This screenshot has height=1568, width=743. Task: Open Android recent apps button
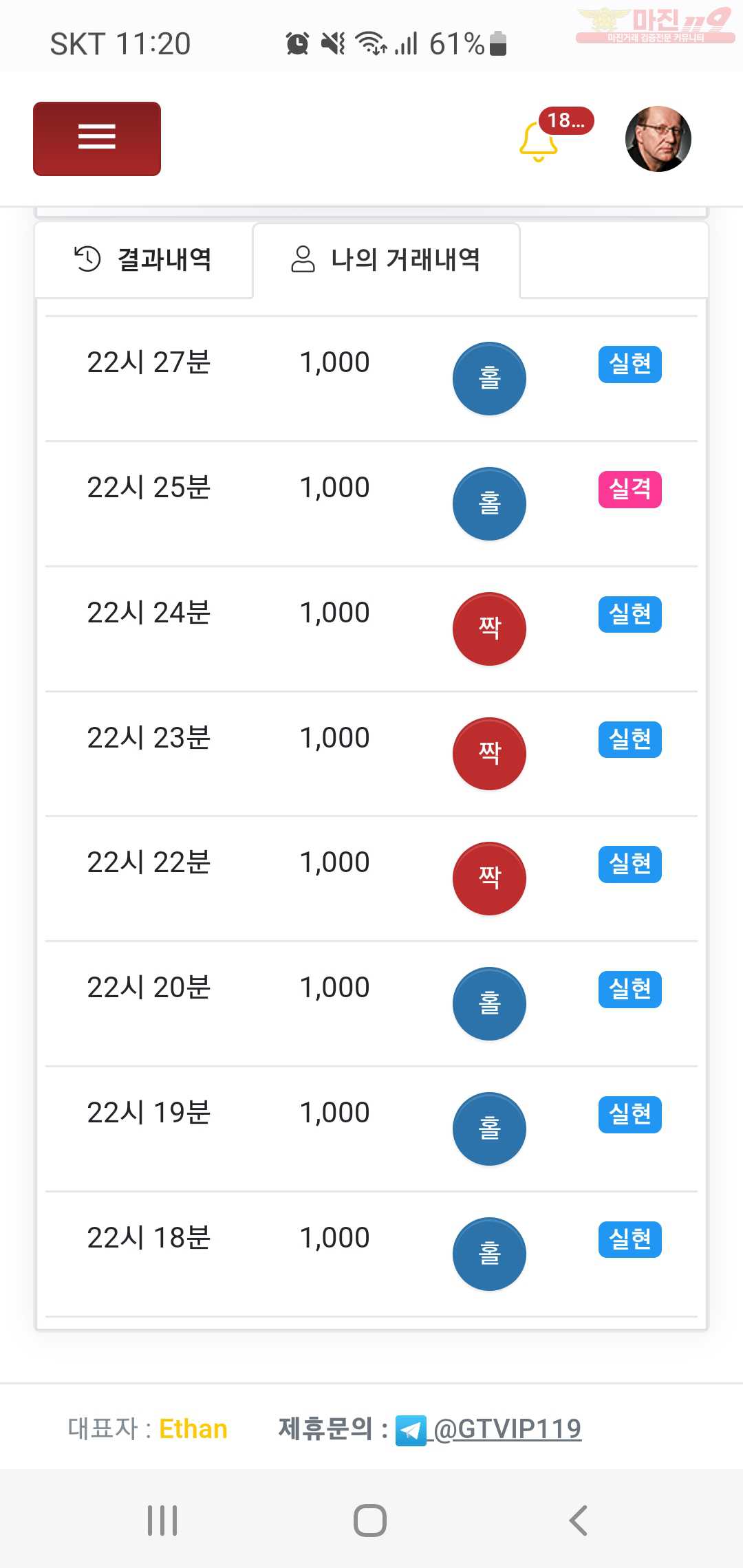point(162,1521)
